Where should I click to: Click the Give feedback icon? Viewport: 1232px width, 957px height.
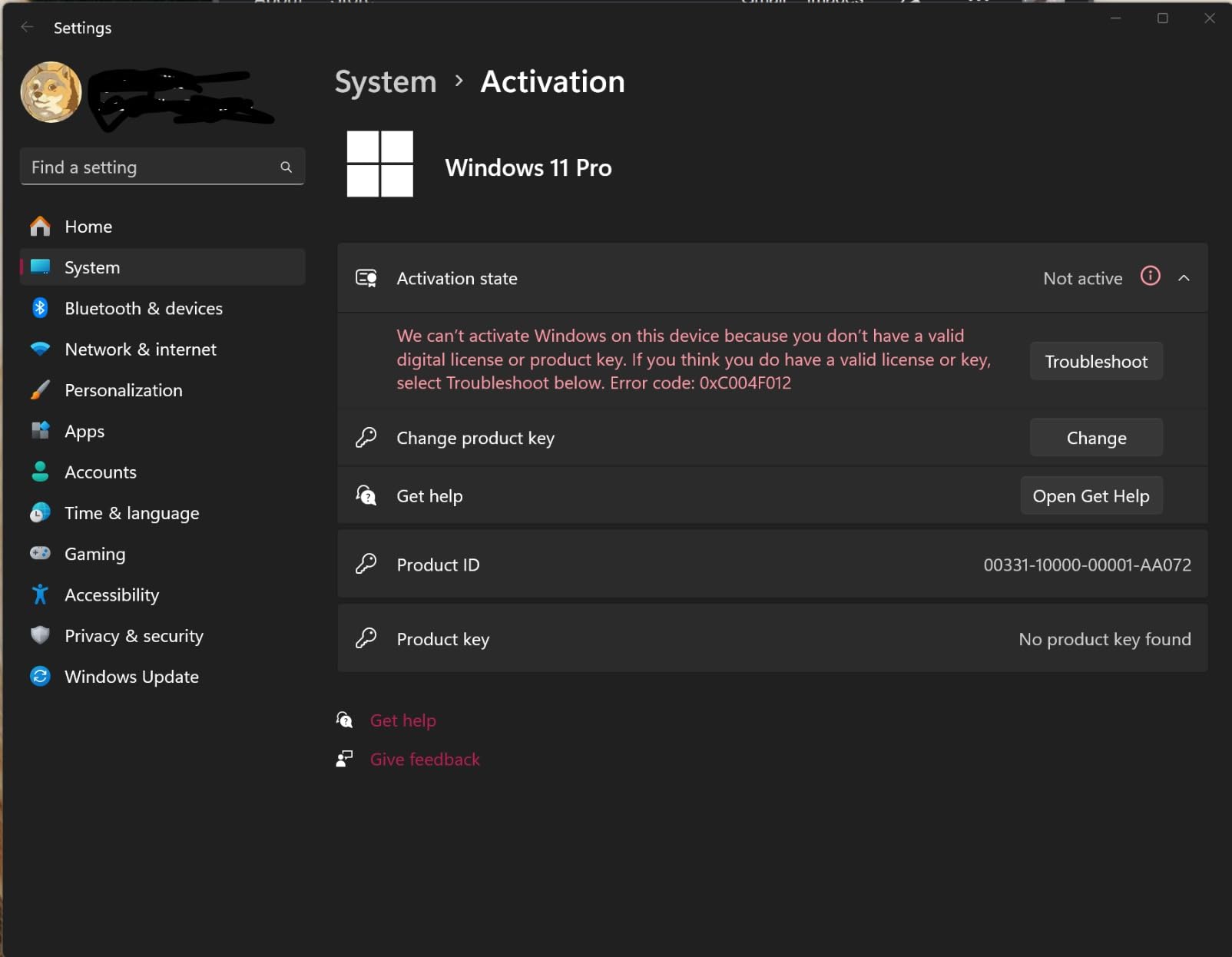pos(344,759)
